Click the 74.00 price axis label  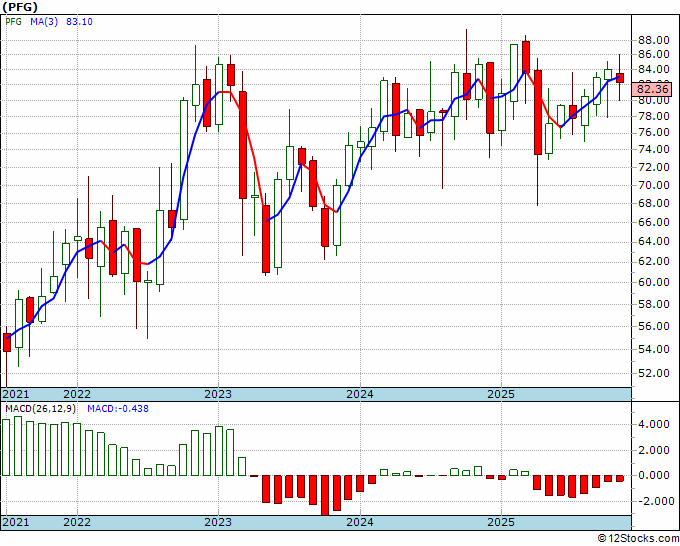click(x=654, y=149)
